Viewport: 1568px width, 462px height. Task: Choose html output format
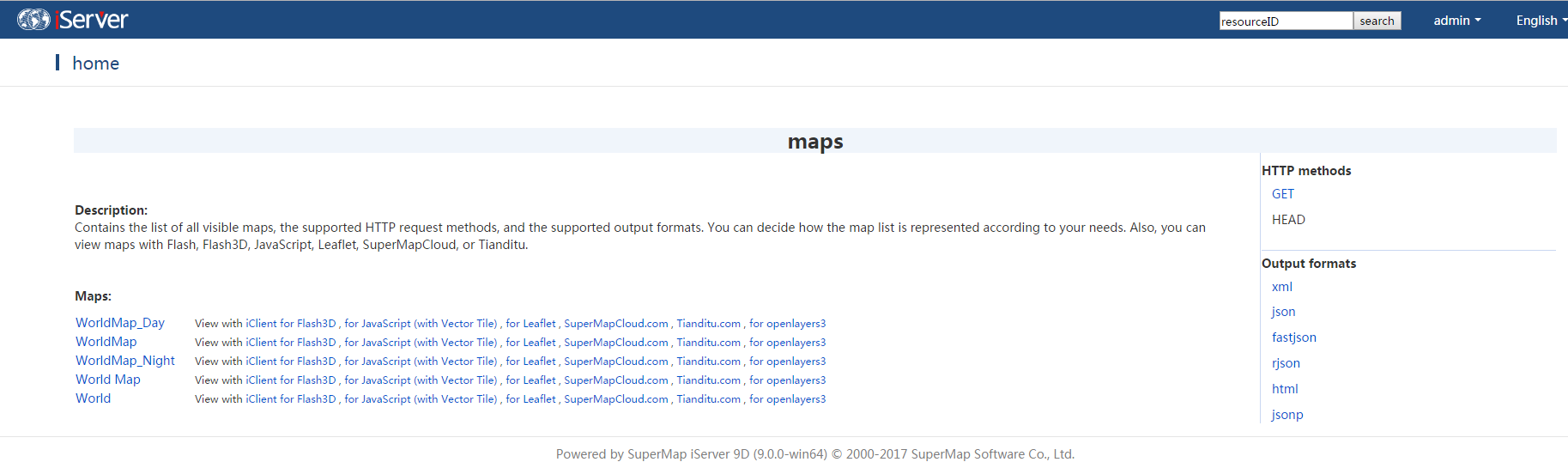[x=1285, y=389]
